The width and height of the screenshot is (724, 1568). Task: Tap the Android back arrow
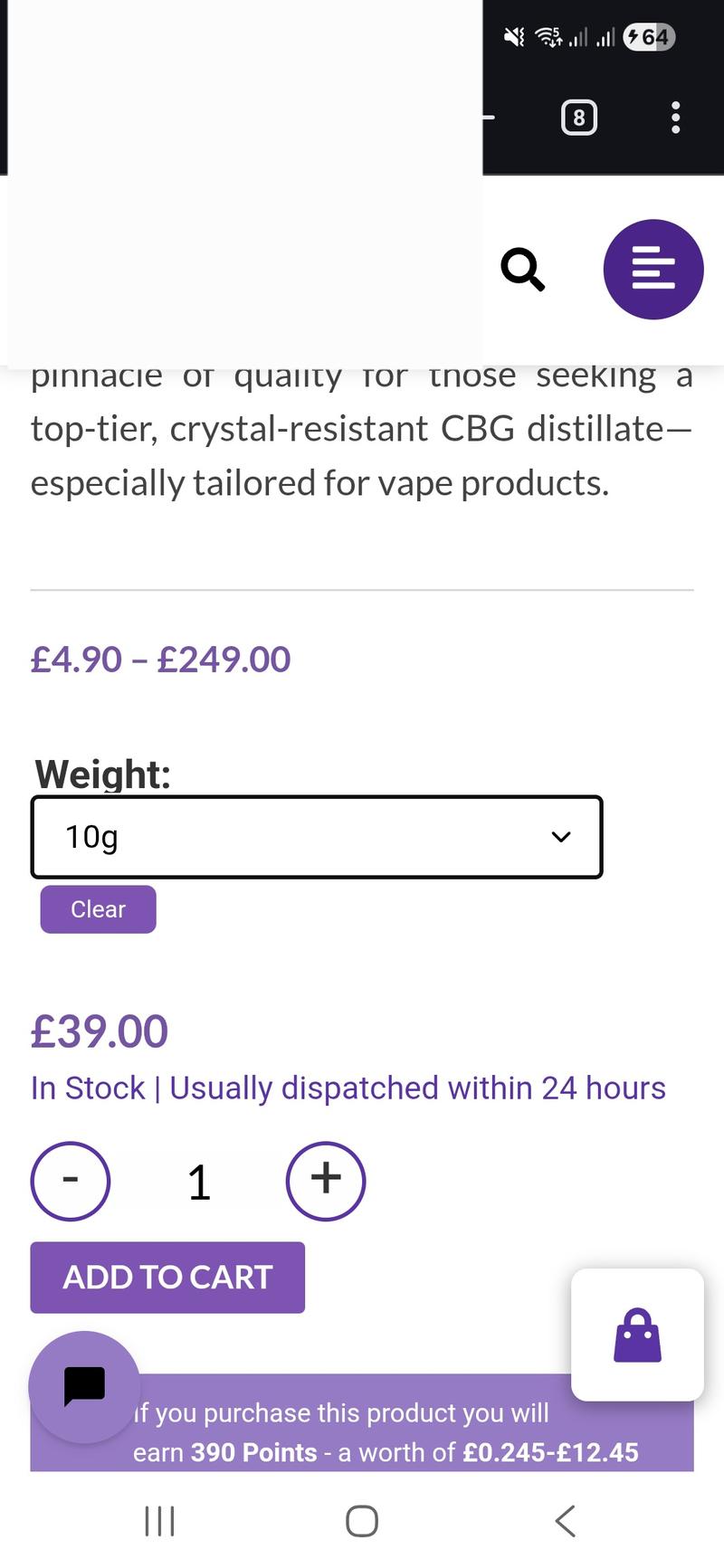[x=565, y=1521]
